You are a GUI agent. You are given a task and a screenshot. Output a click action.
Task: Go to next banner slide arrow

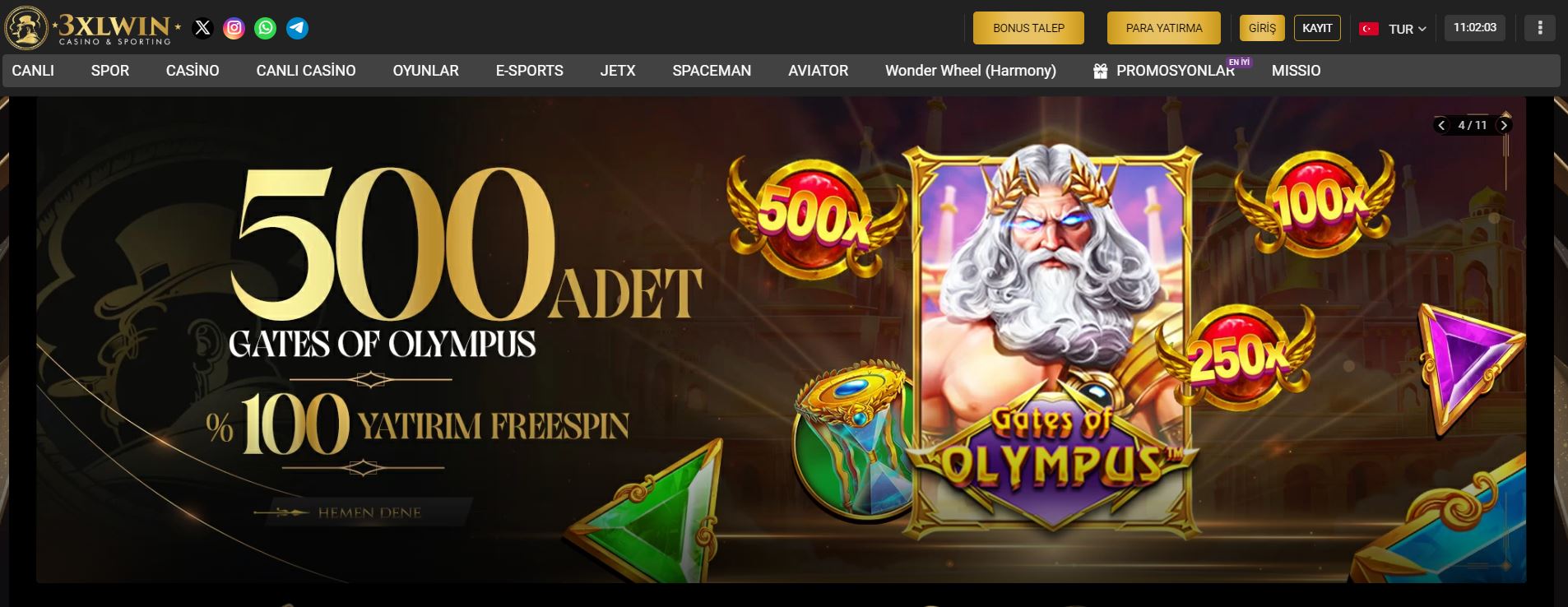1504,125
